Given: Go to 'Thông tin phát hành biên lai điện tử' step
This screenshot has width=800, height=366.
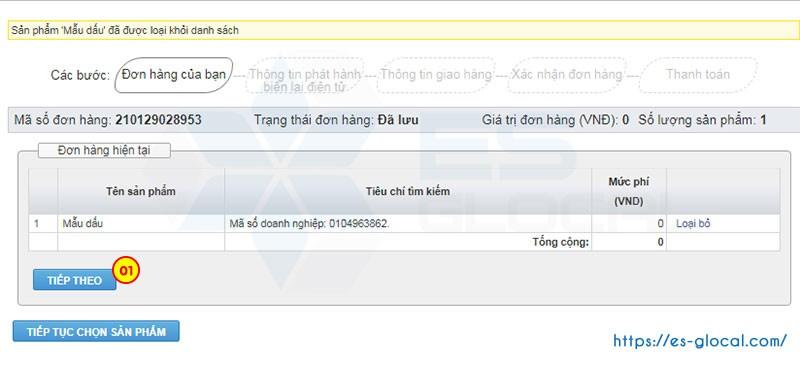Looking at the screenshot, I should pos(305,80).
